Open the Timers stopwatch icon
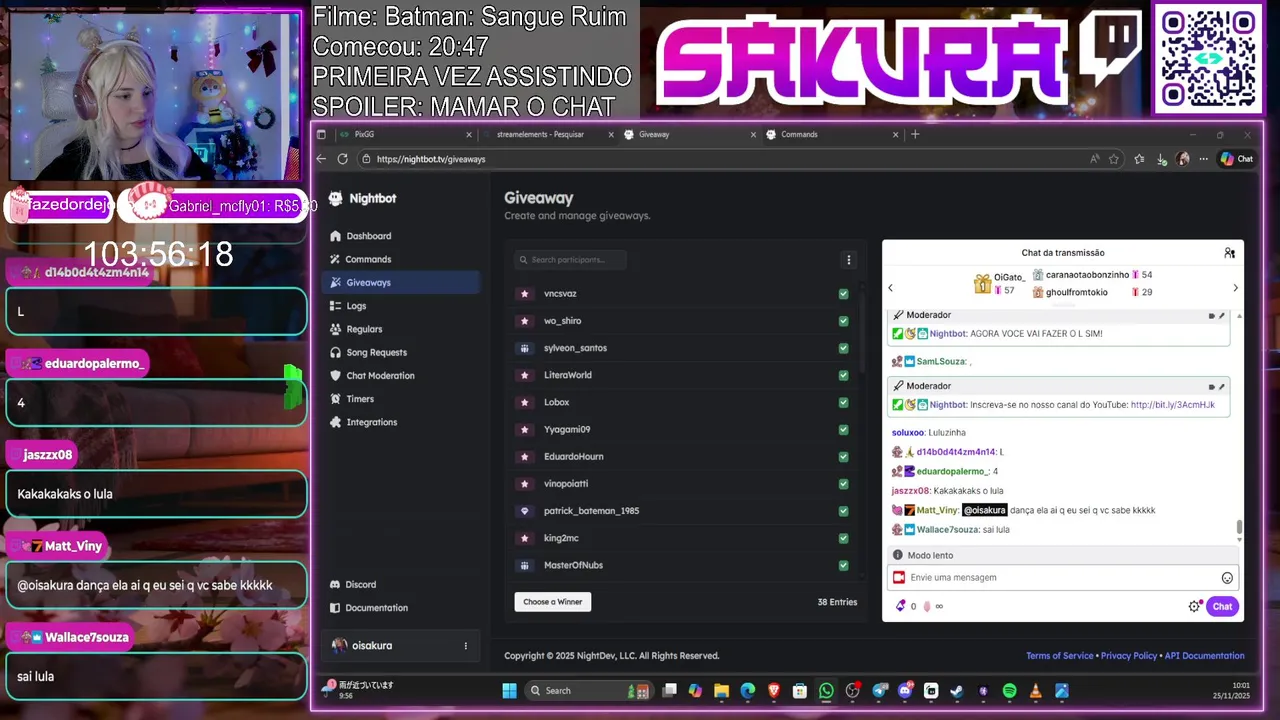1280x720 pixels. pos(336,399)
